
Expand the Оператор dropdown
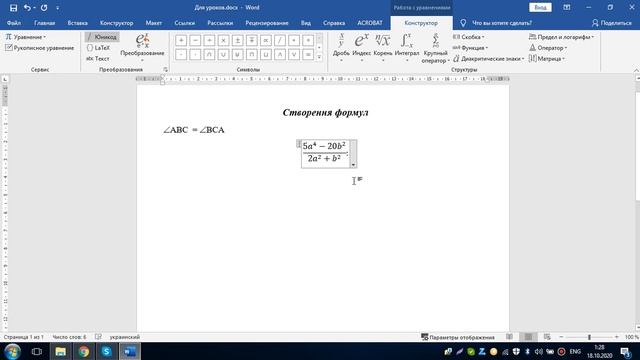click(x=548, y=48)
